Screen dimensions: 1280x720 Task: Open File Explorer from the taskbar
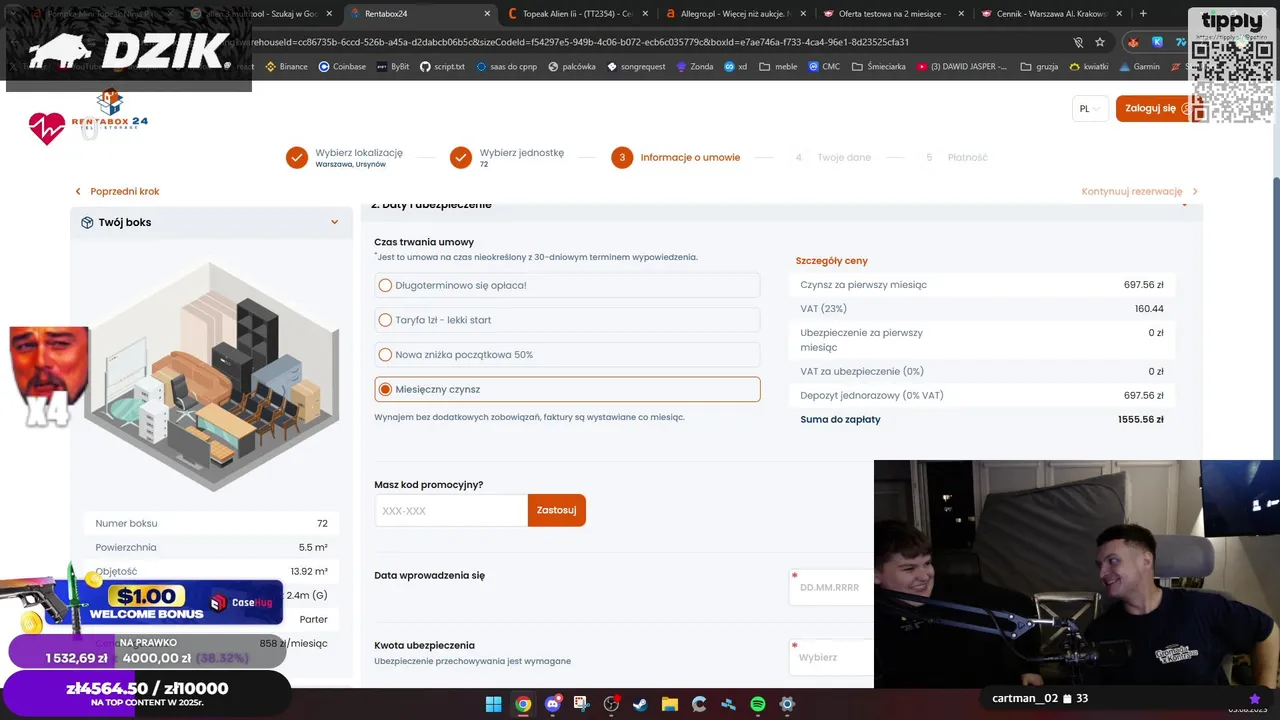[670, 704]
